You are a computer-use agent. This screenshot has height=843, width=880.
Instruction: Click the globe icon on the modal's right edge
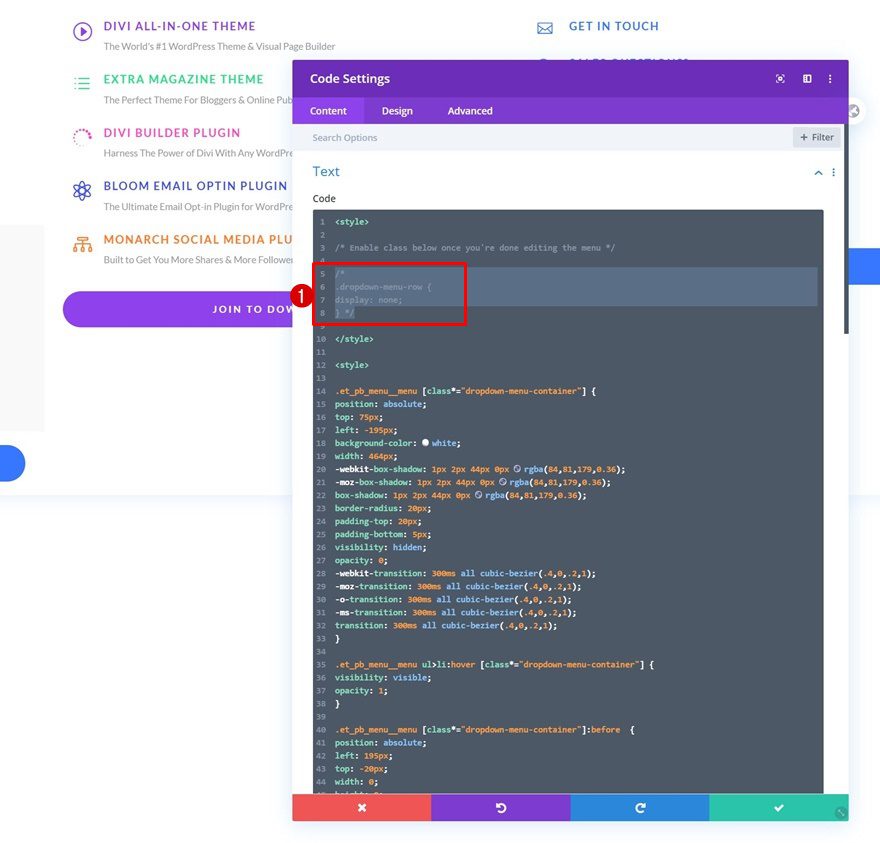coord(855,112)
